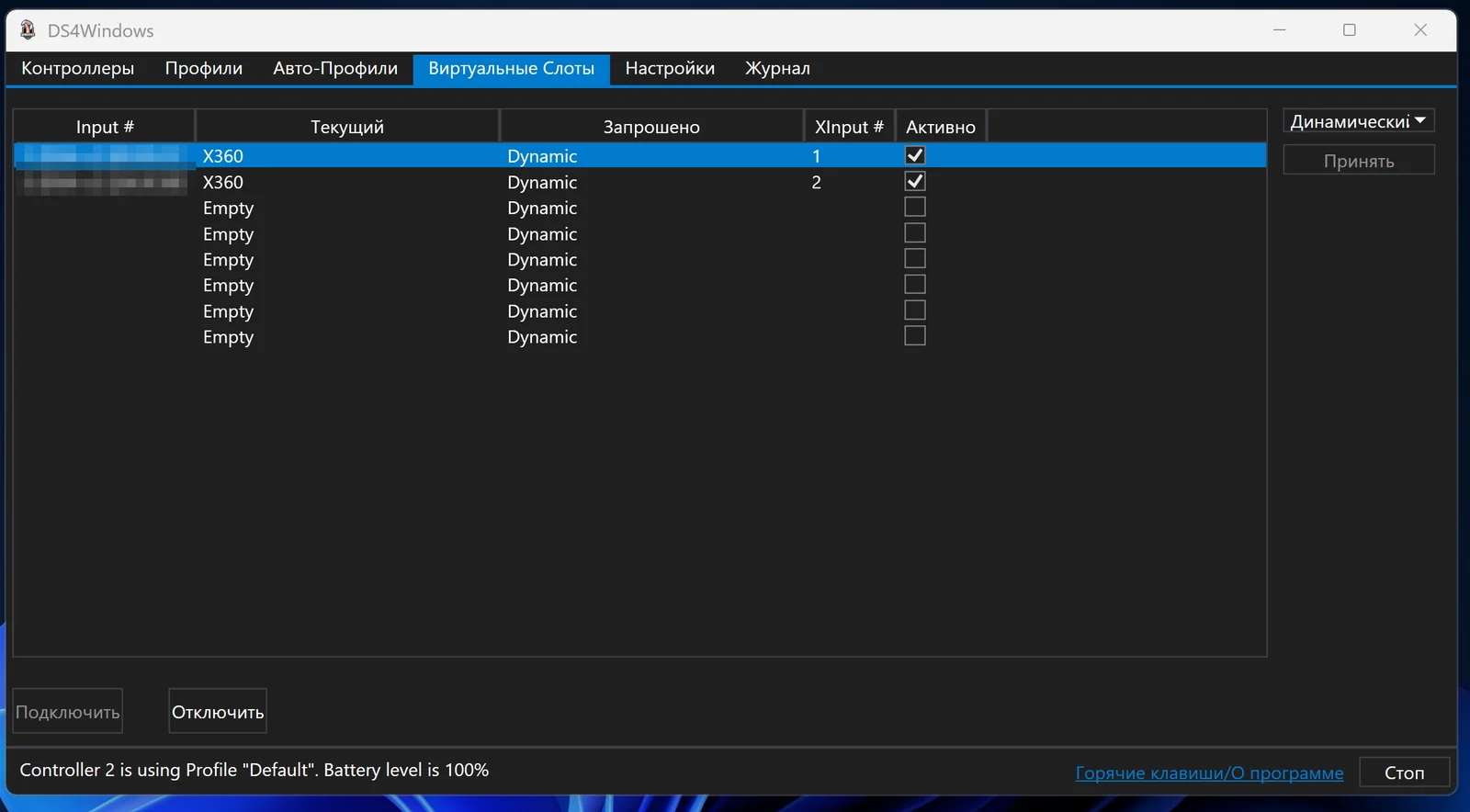Expand the Динамически output type dropdown
Image resolution: width=1470 pixels, height=812 pixels.
point(1359,121)
